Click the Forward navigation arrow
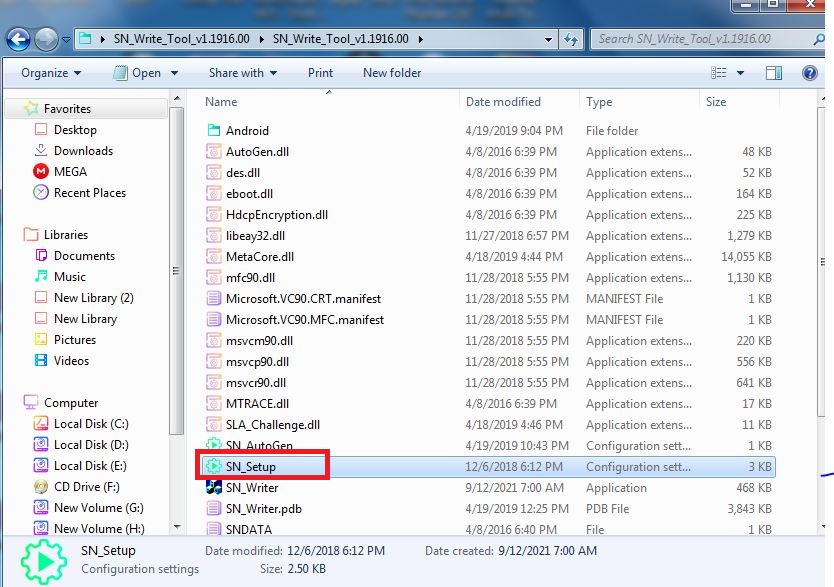 [x=47, y=39]
